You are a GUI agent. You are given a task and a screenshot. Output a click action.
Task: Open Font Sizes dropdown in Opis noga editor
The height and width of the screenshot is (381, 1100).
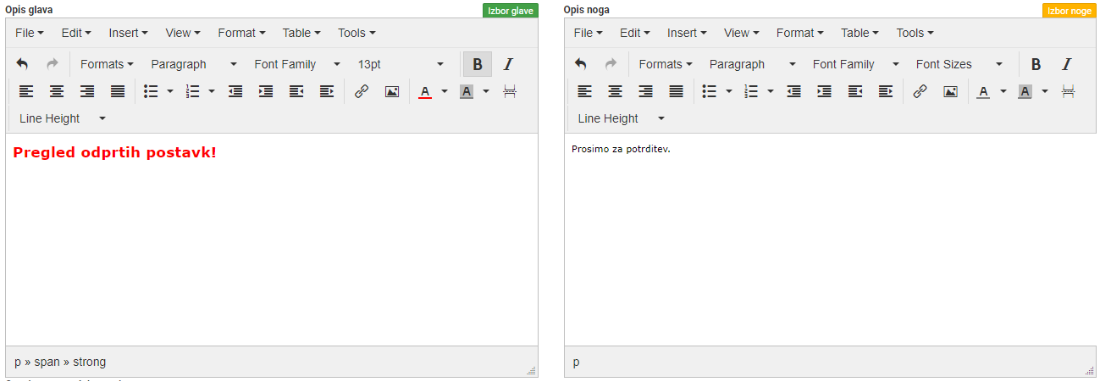click(960, 64)
